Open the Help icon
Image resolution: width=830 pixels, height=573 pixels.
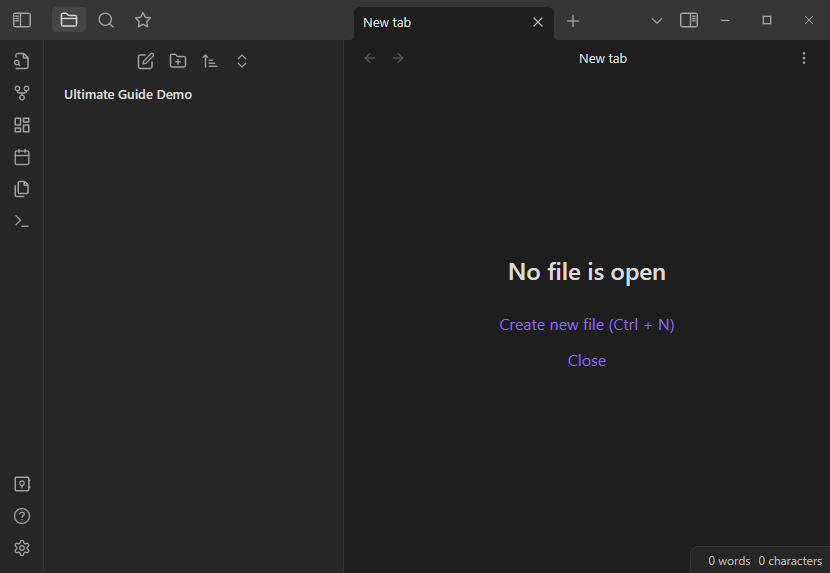pos(22,516)
